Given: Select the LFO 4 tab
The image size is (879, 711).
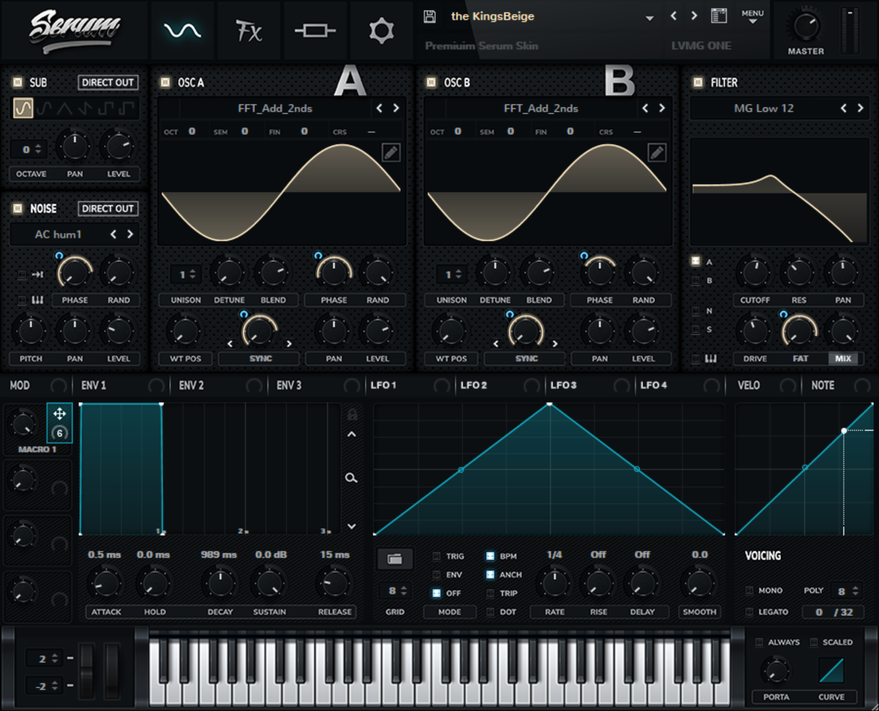Looking at the screenshot, I should [x=654, y=385].
